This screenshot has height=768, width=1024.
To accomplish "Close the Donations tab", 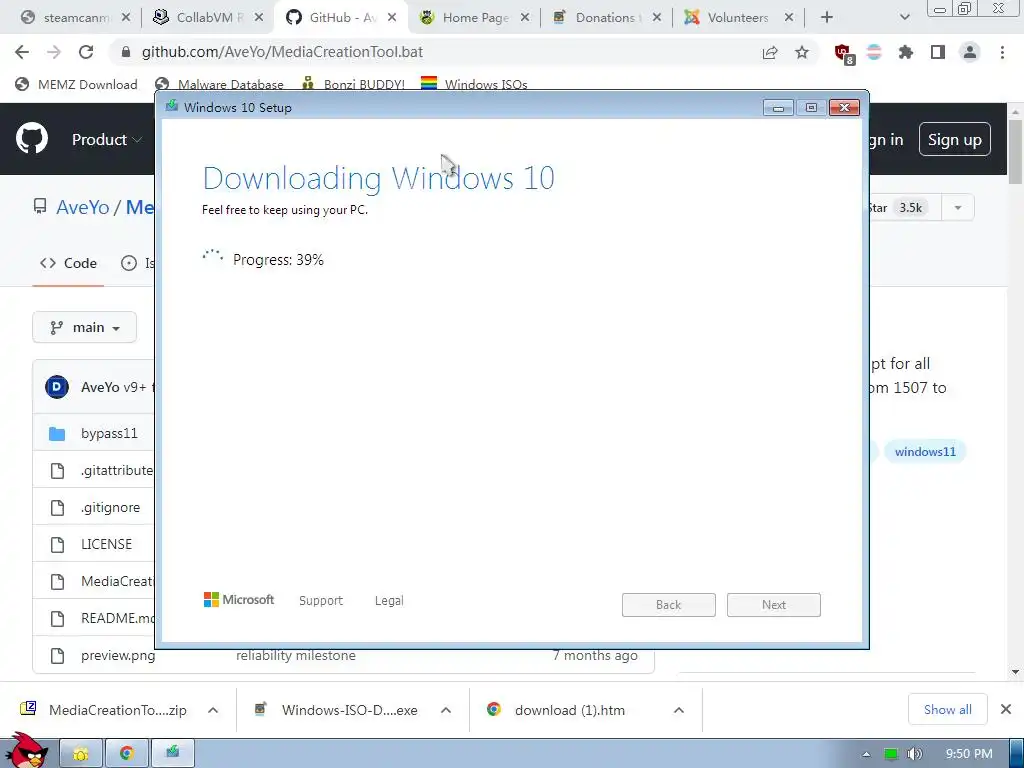I will 657,18.
